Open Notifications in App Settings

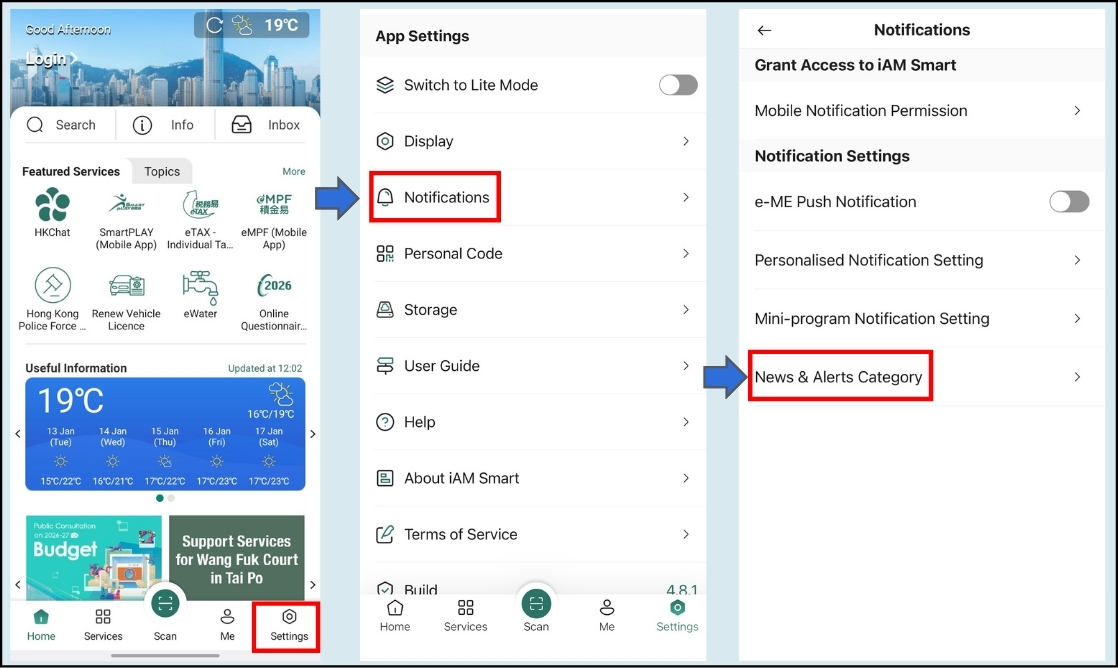click(x=446, y=197)
